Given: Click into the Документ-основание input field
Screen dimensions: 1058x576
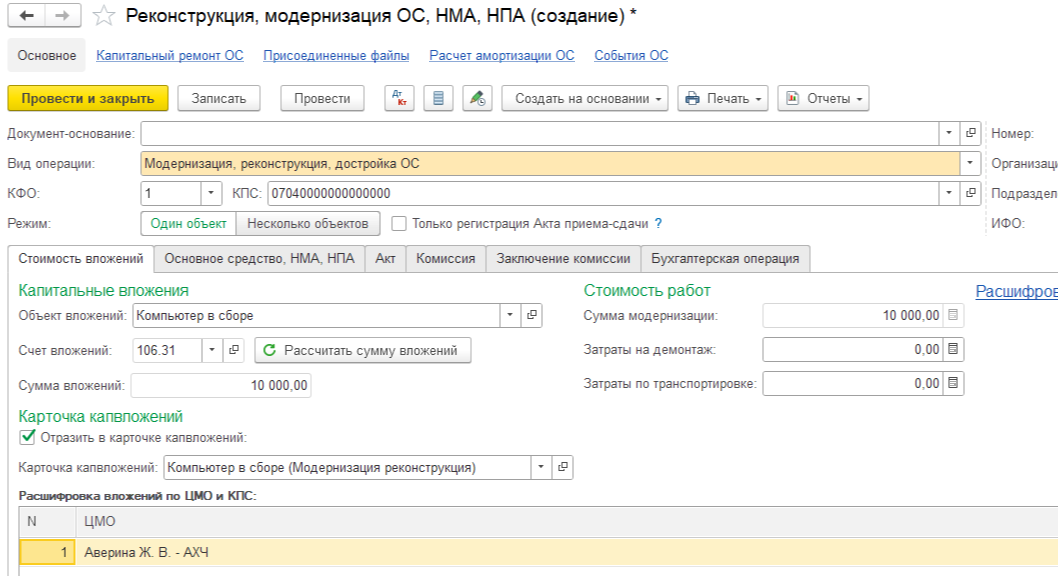Looking at the screenshot, I should click(x=540, y=134).
